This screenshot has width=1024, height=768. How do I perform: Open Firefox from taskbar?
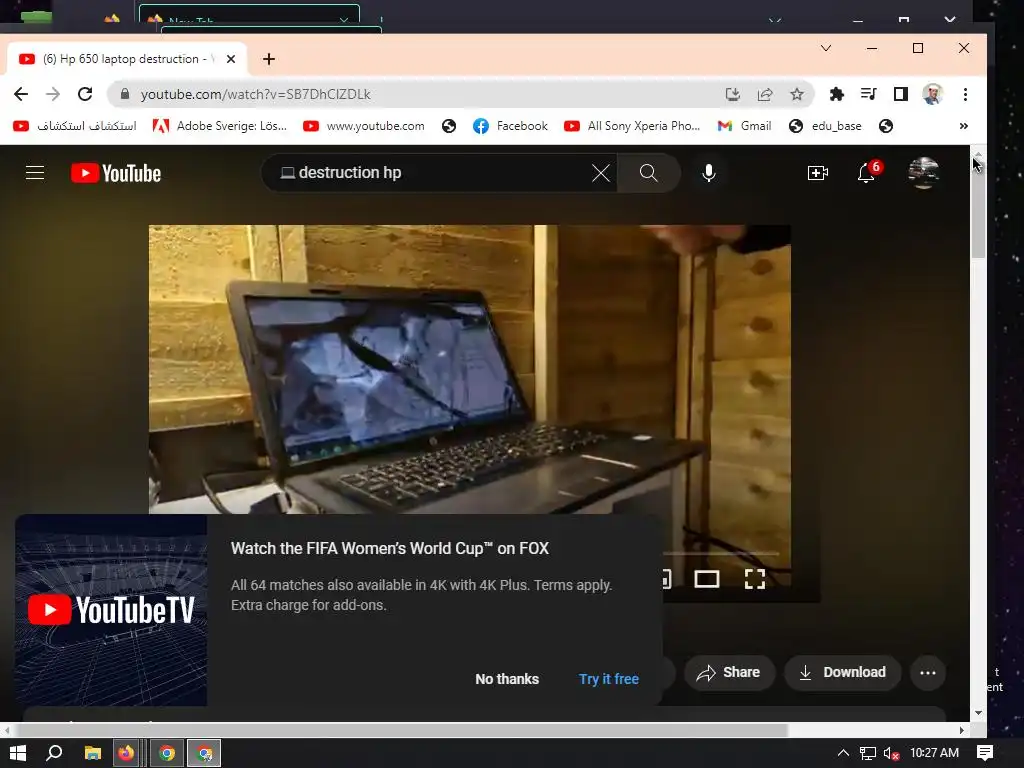click(x=125, y=753)
